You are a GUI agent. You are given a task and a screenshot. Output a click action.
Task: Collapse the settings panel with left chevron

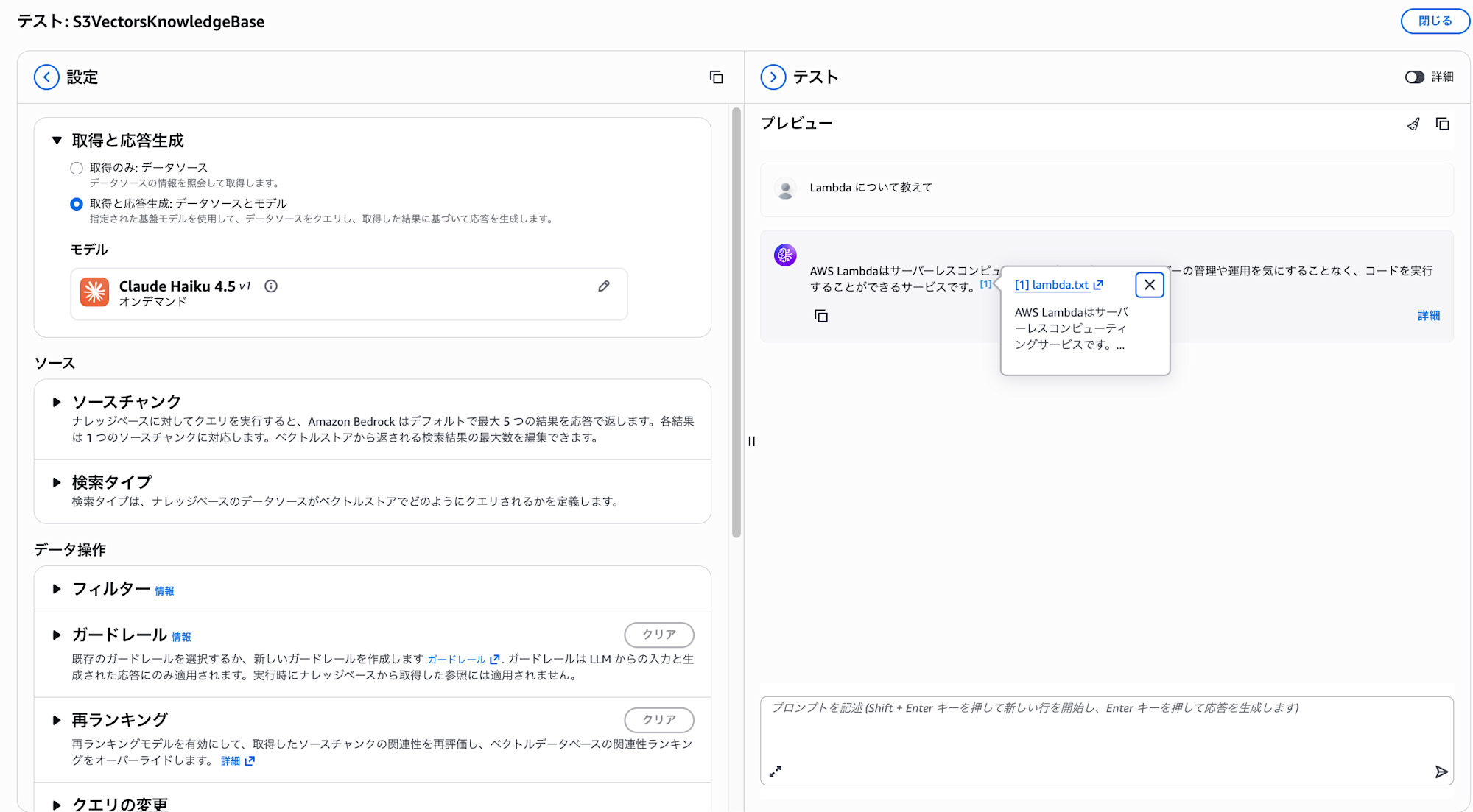click(x=46, y=77)
